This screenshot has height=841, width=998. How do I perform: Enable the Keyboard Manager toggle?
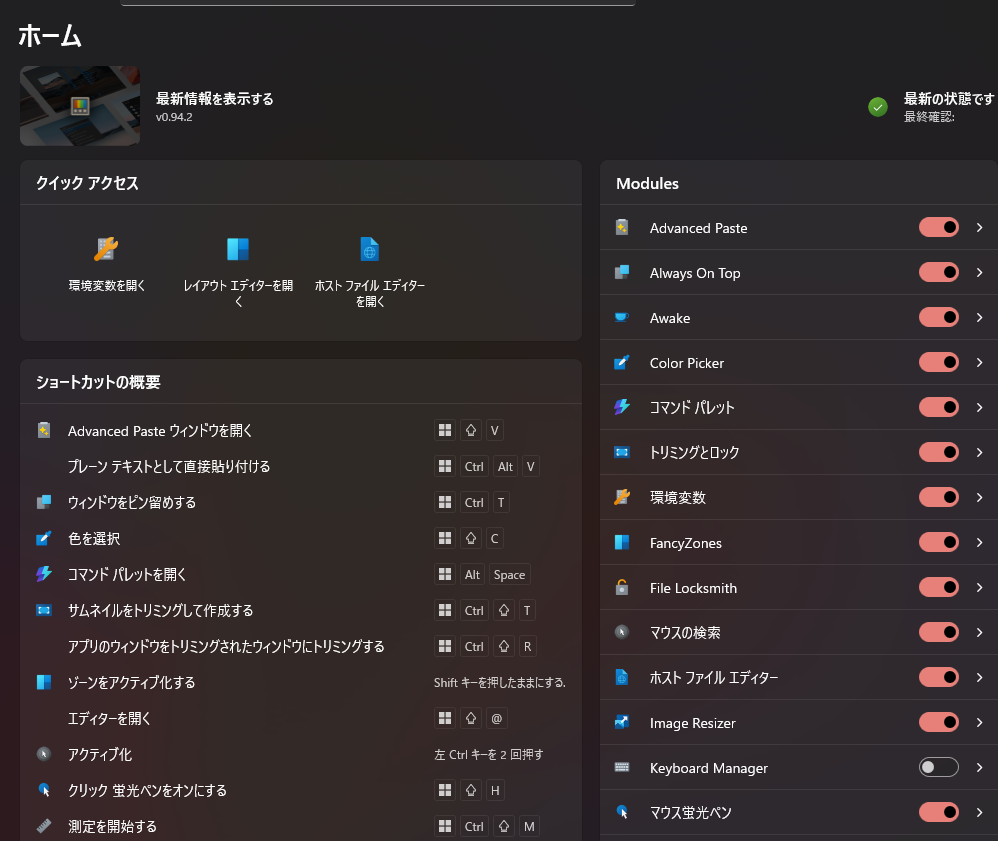(x=938, y=768)
